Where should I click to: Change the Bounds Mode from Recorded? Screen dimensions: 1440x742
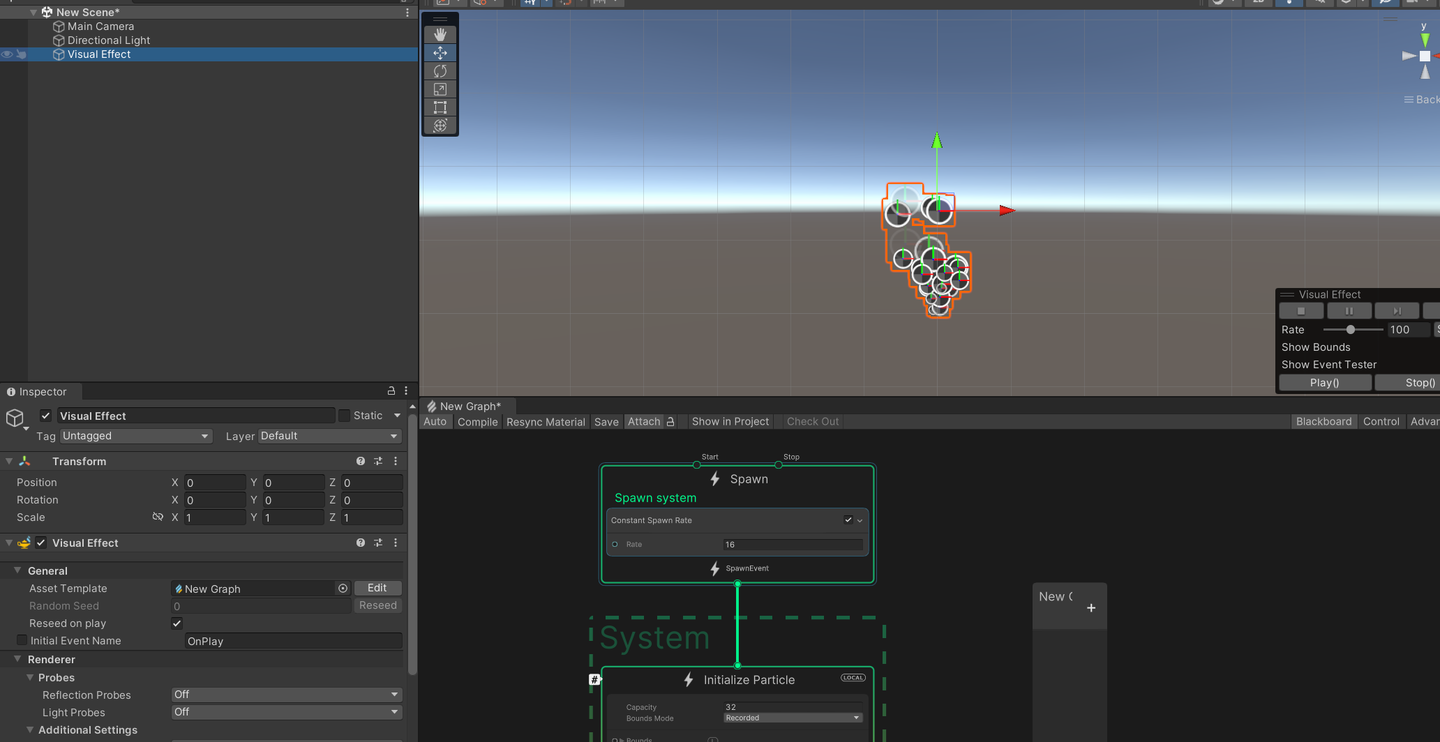[x=791, y=717]
